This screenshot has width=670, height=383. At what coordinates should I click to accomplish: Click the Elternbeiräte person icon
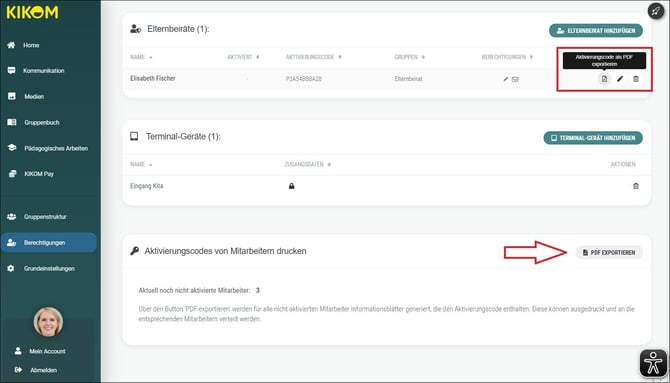pos(135,29)
